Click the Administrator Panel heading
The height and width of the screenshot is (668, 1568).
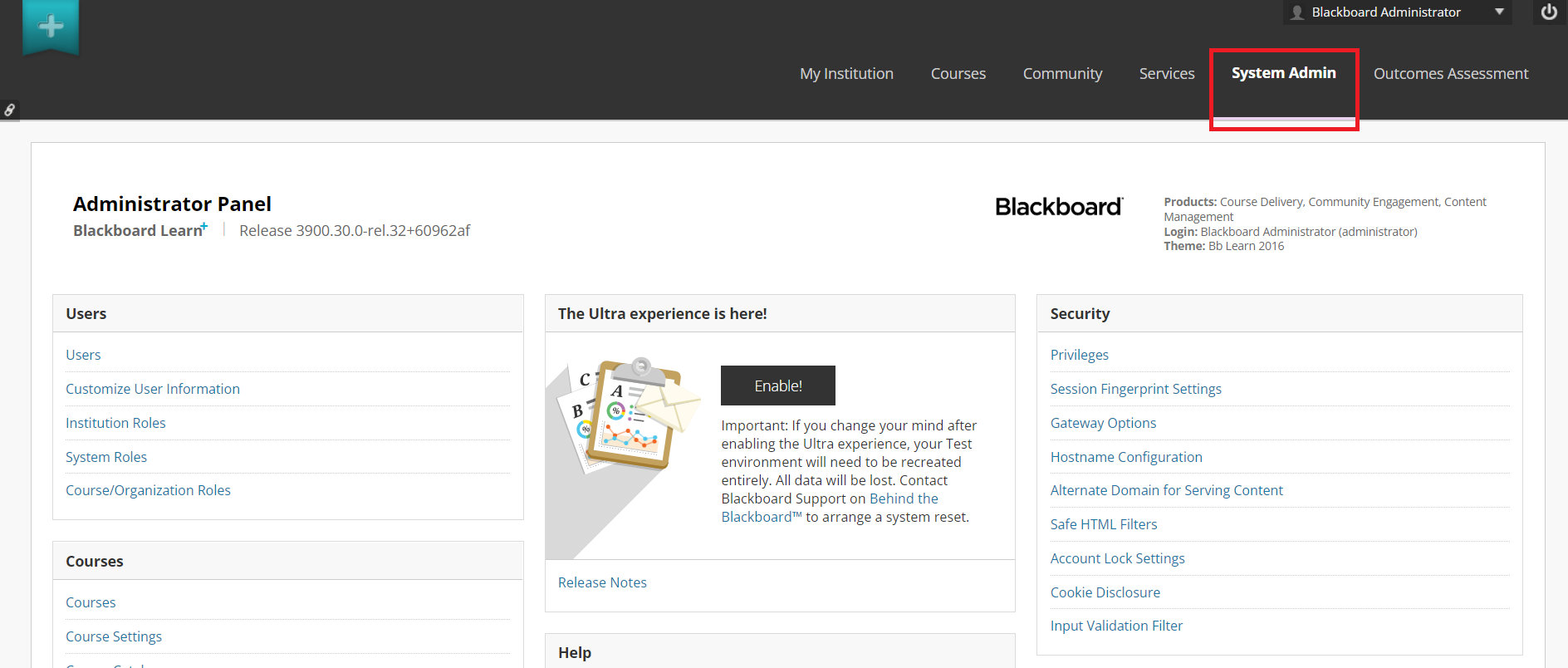pyautogui.click(x=172, y=204)
